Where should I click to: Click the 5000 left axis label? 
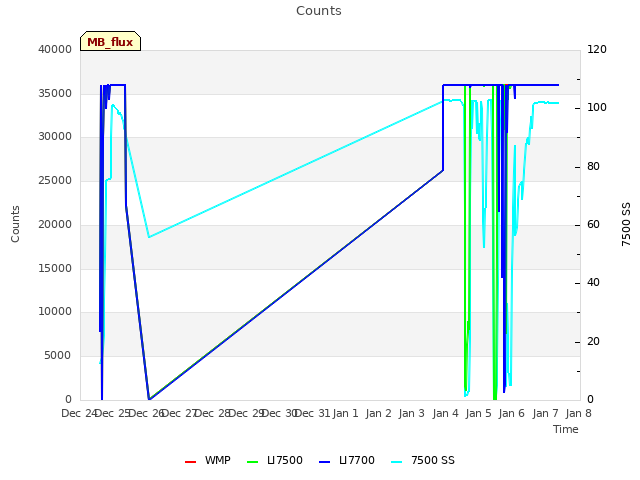[58, 356]
